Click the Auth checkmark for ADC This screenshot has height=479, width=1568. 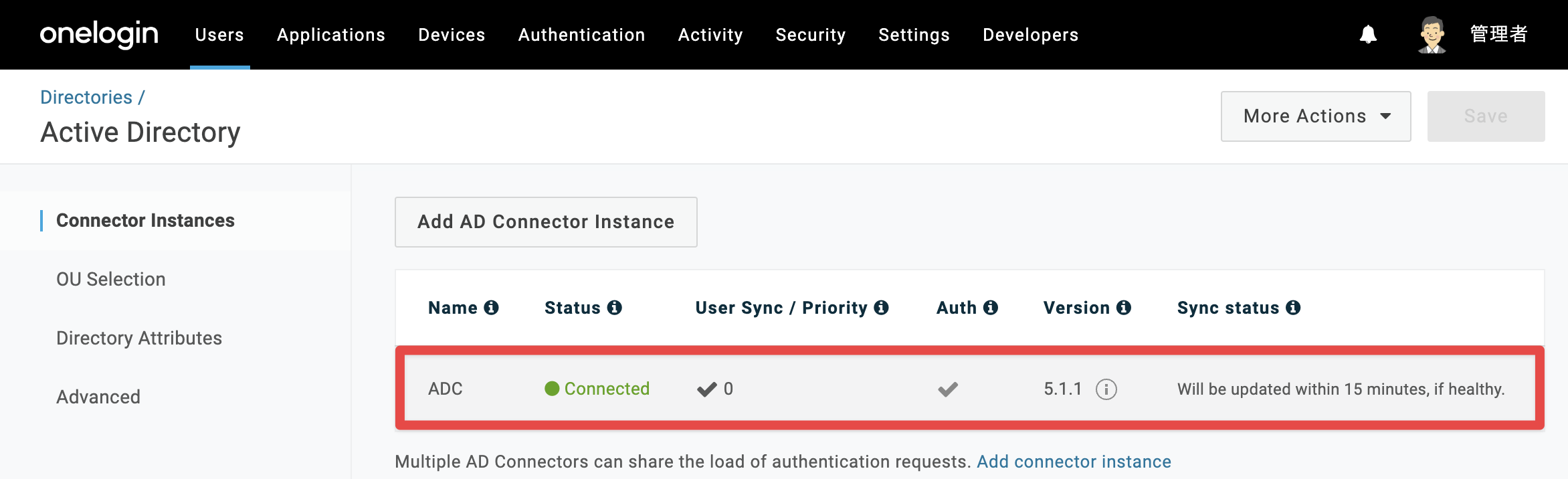click(948, 389)
